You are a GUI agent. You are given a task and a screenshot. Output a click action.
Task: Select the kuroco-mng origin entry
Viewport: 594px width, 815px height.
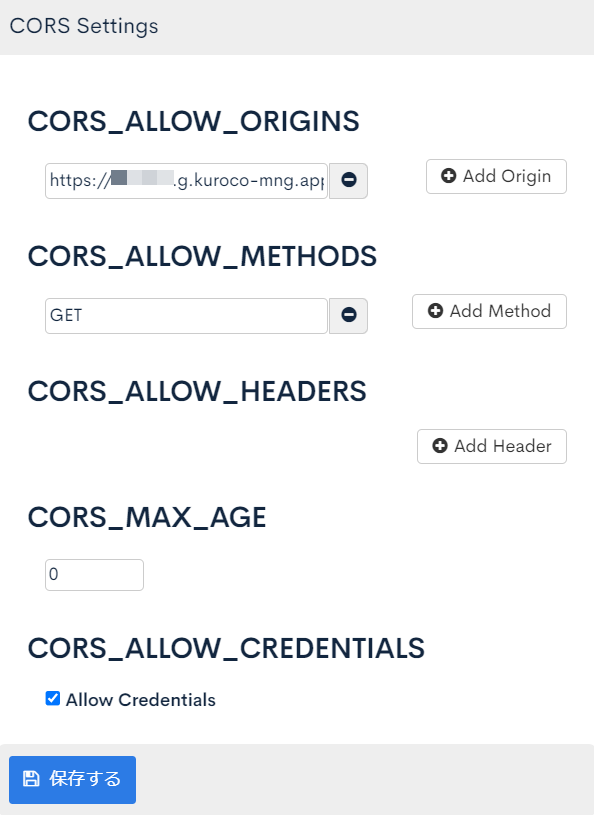[x=185, y=181]
